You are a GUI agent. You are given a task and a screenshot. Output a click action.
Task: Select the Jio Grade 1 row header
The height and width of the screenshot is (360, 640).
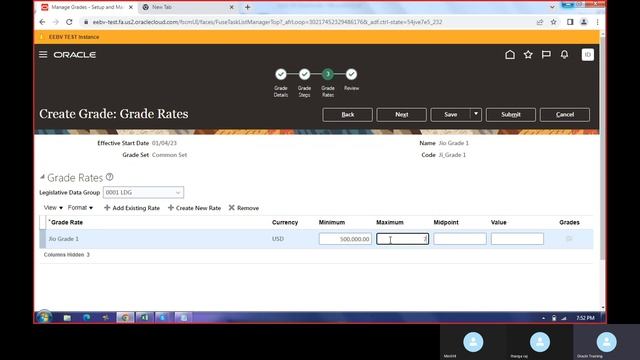(x=42, y=239)
